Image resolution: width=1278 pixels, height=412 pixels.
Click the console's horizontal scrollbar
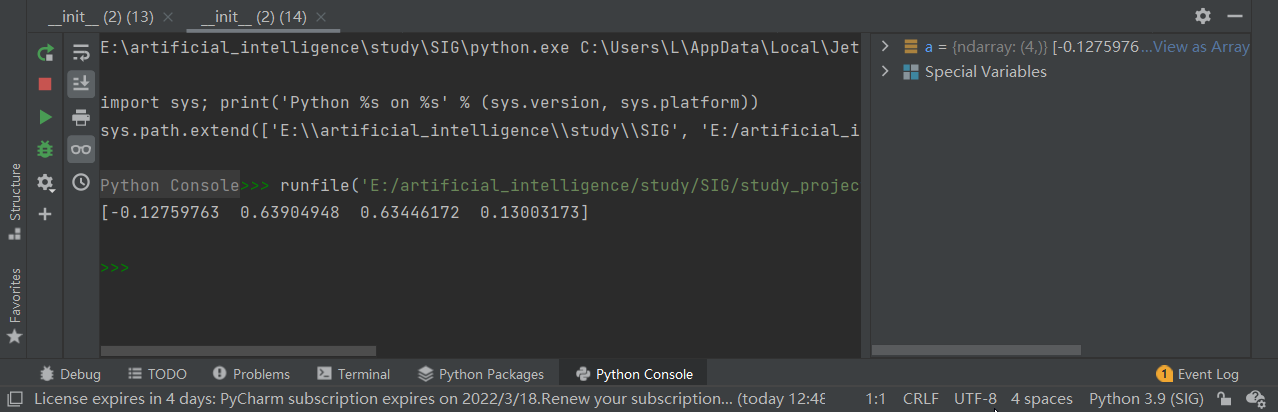238,351
